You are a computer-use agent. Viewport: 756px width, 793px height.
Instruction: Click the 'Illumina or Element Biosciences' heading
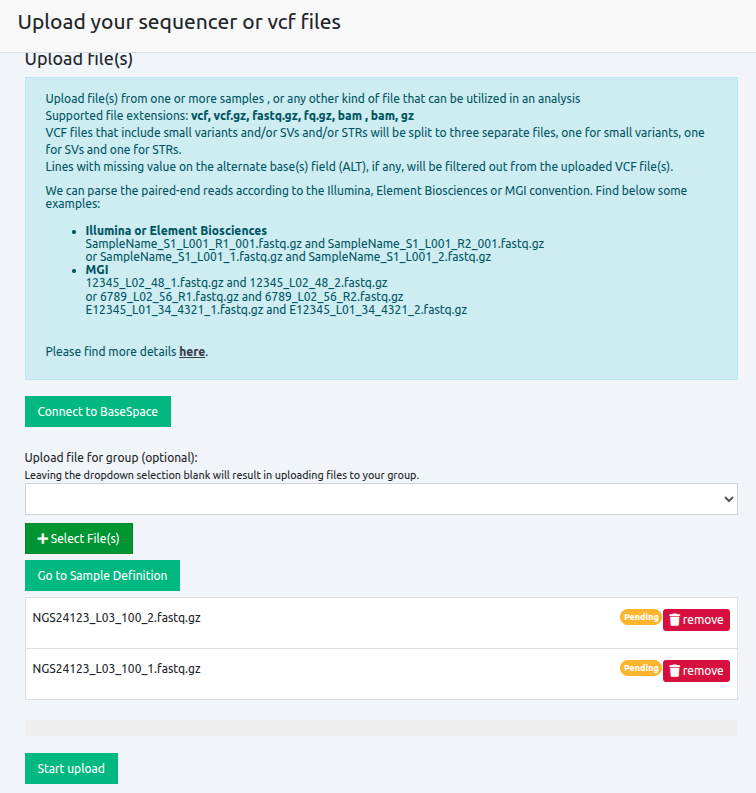click(x=176, y=231)
